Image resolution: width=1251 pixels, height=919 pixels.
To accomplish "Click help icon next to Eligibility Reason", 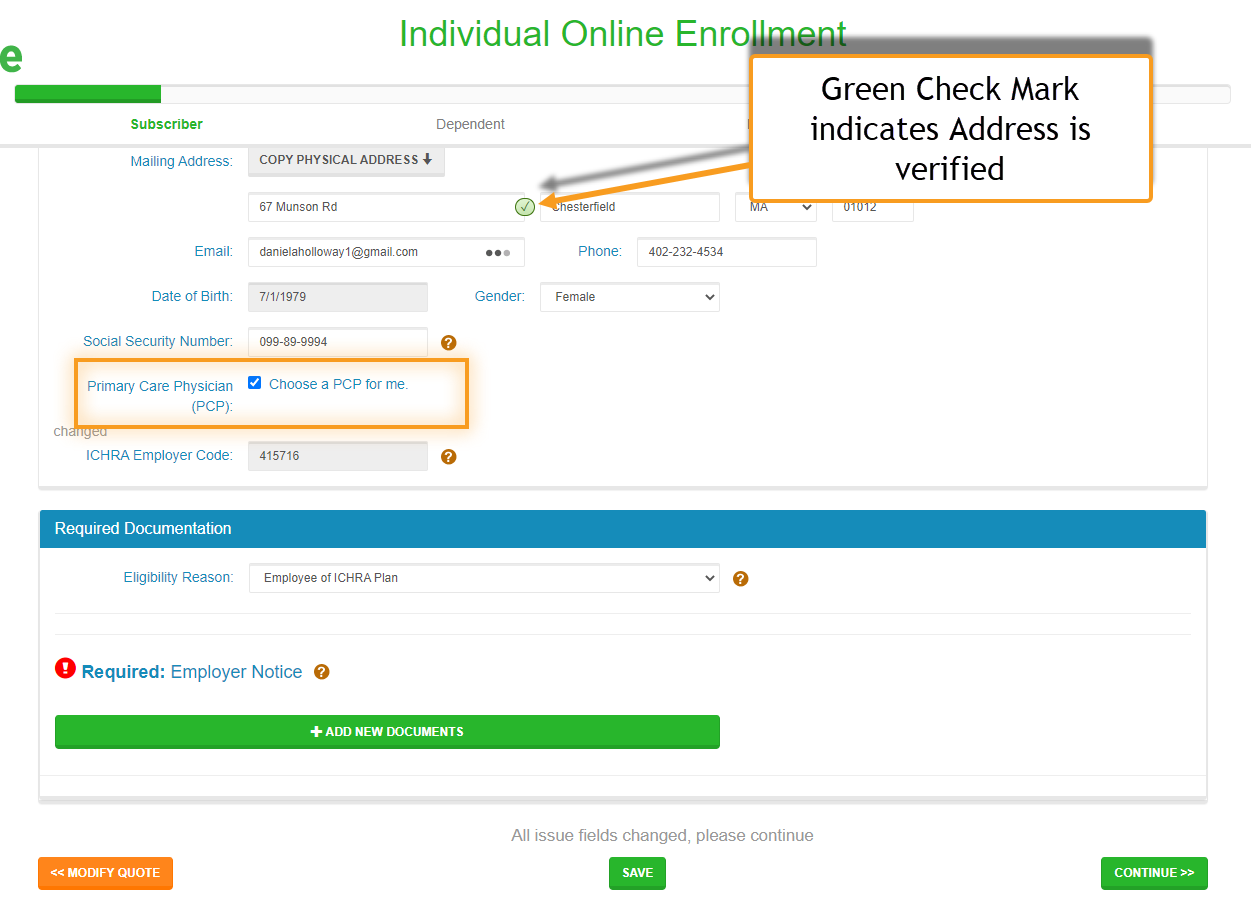I will (740, 578).
